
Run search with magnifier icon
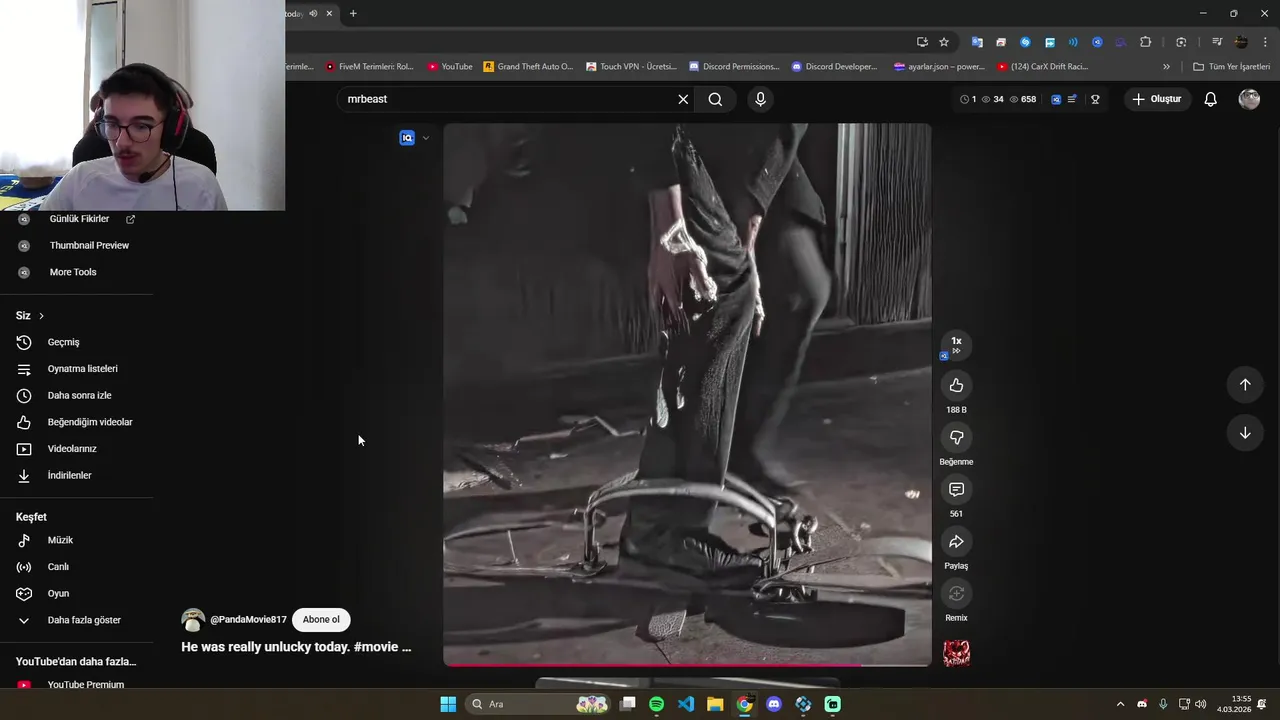pos(715,99)
